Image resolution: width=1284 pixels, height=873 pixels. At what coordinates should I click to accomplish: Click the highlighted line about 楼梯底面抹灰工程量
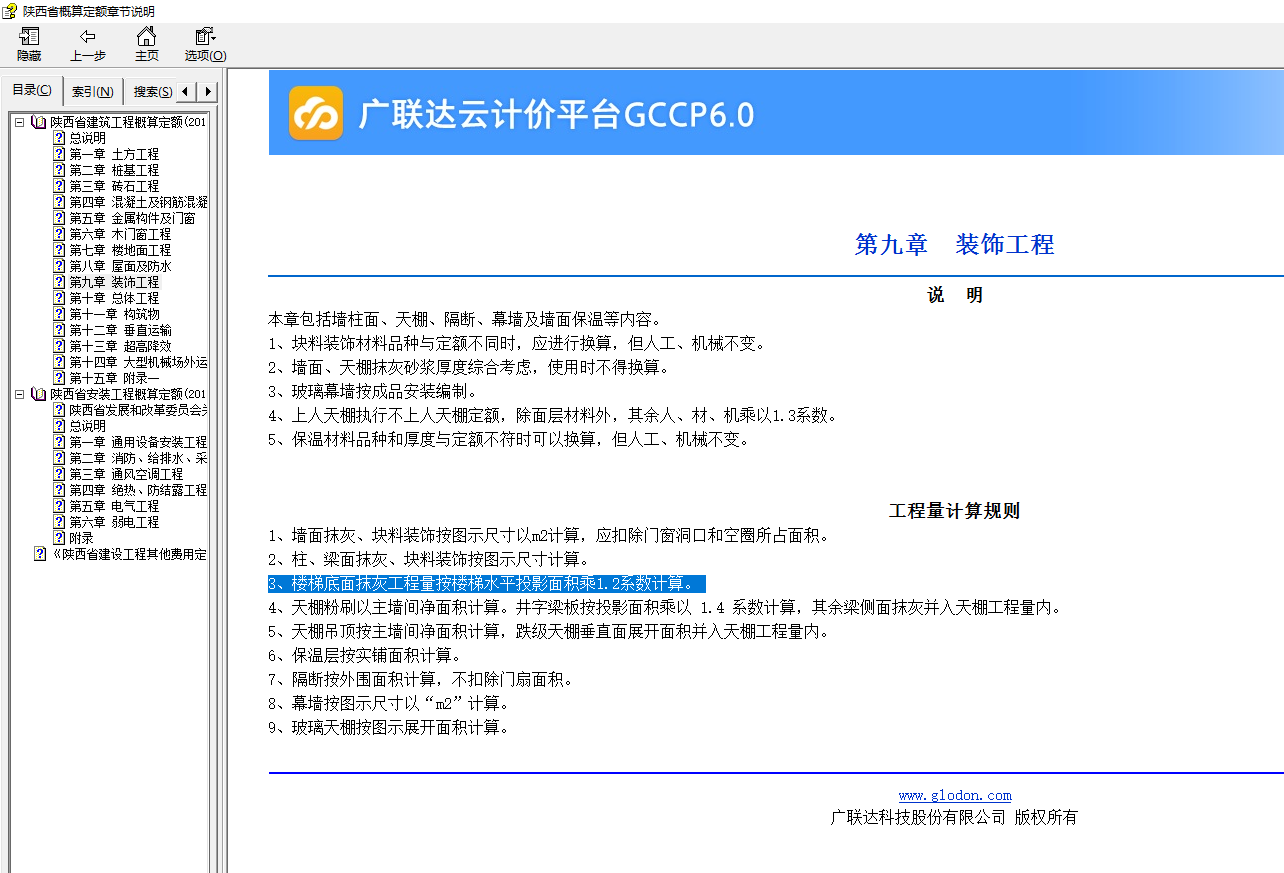486,583
